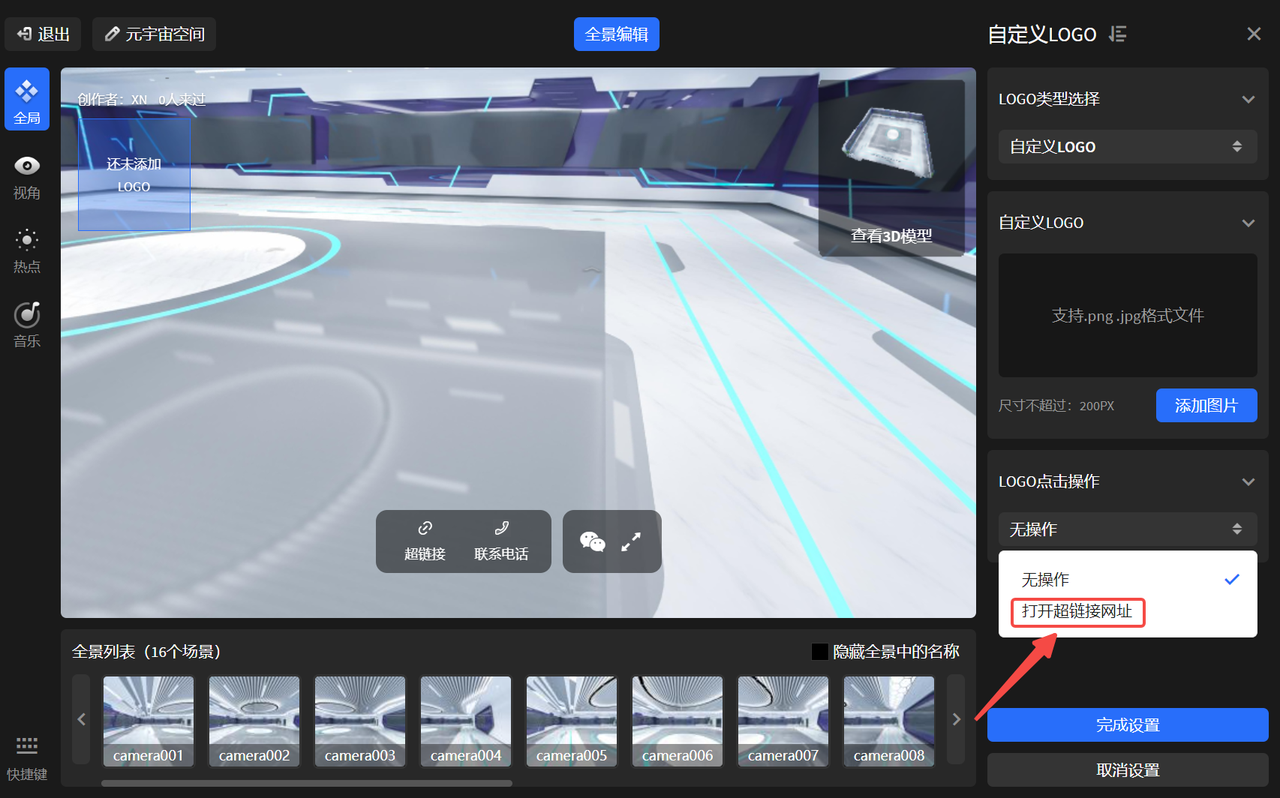Click the 完成设置 button
This screenshot has width=1280, height=798.
(x=1127, y=725)
